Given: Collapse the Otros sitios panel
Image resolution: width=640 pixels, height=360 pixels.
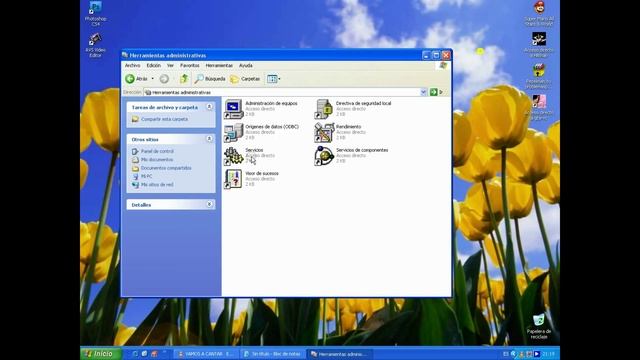Looking at the screenshot, I should [209, 139].
